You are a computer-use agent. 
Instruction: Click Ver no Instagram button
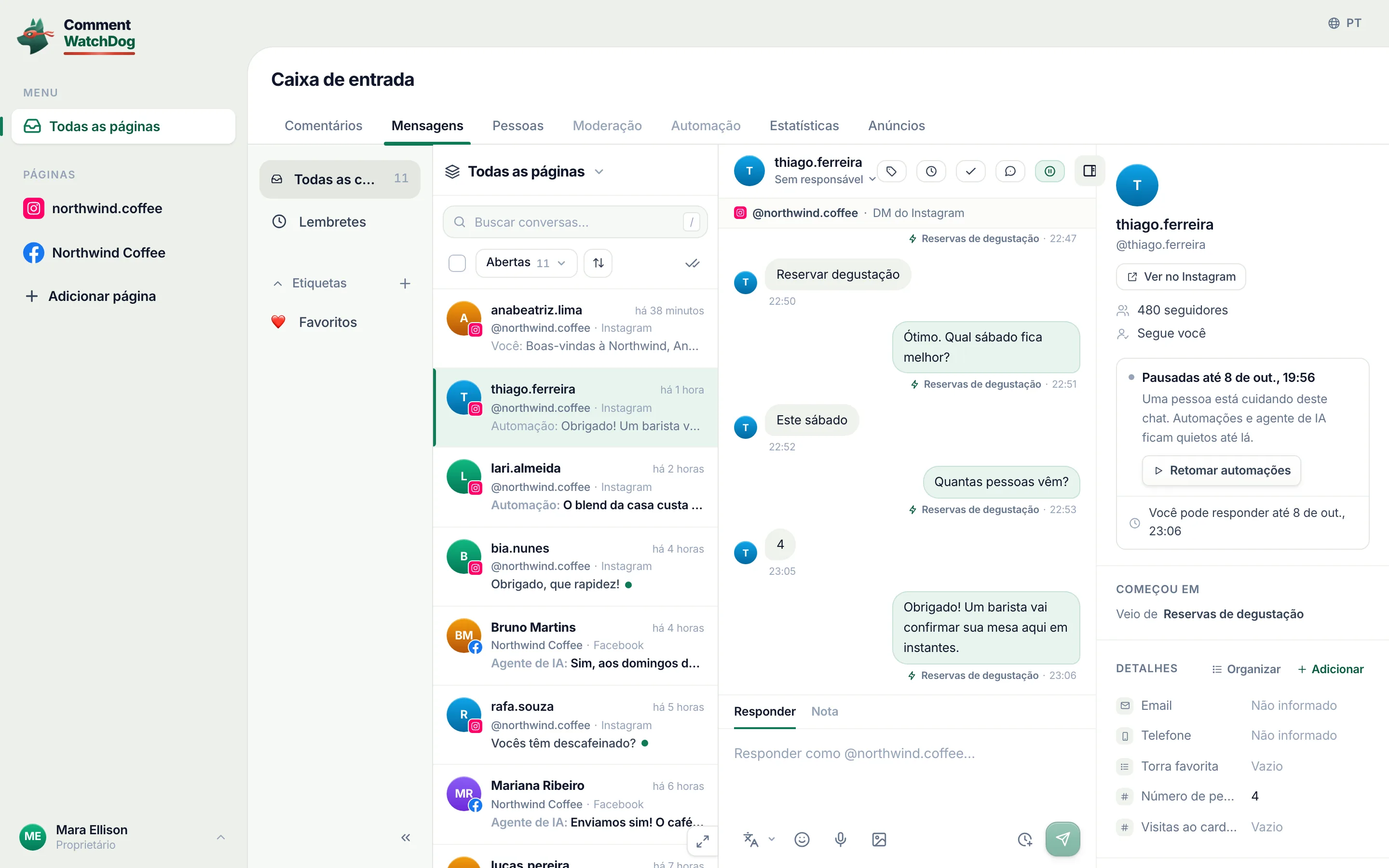point(1181,277)
